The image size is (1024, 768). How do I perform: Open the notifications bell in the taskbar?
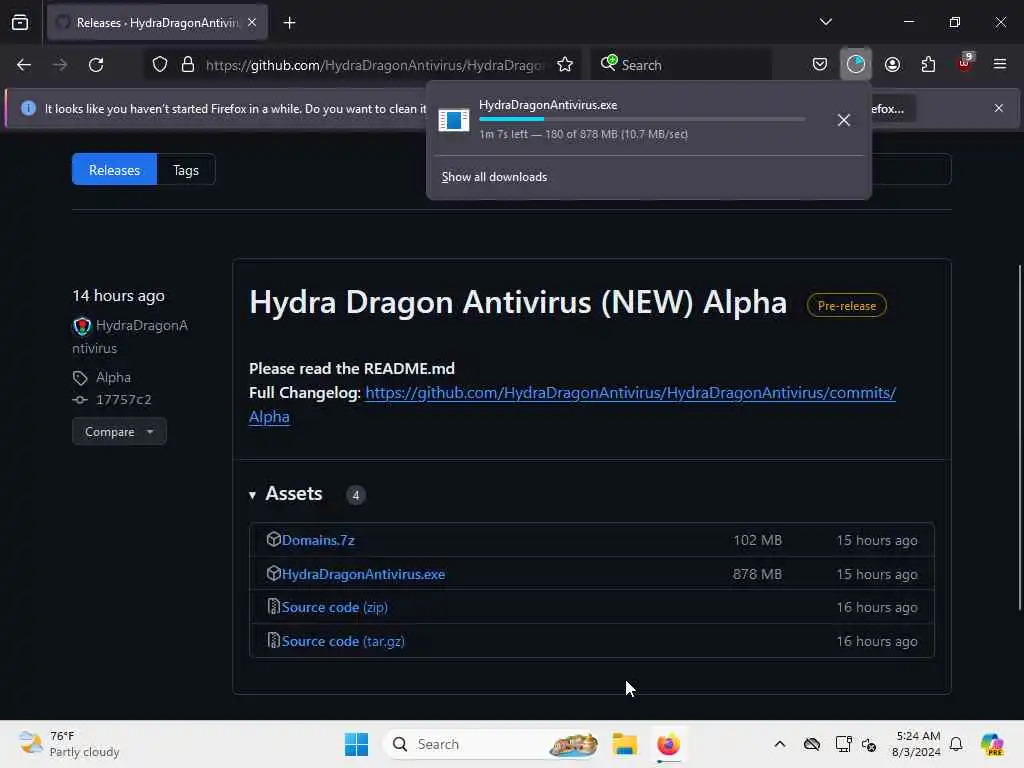[956, 744]
